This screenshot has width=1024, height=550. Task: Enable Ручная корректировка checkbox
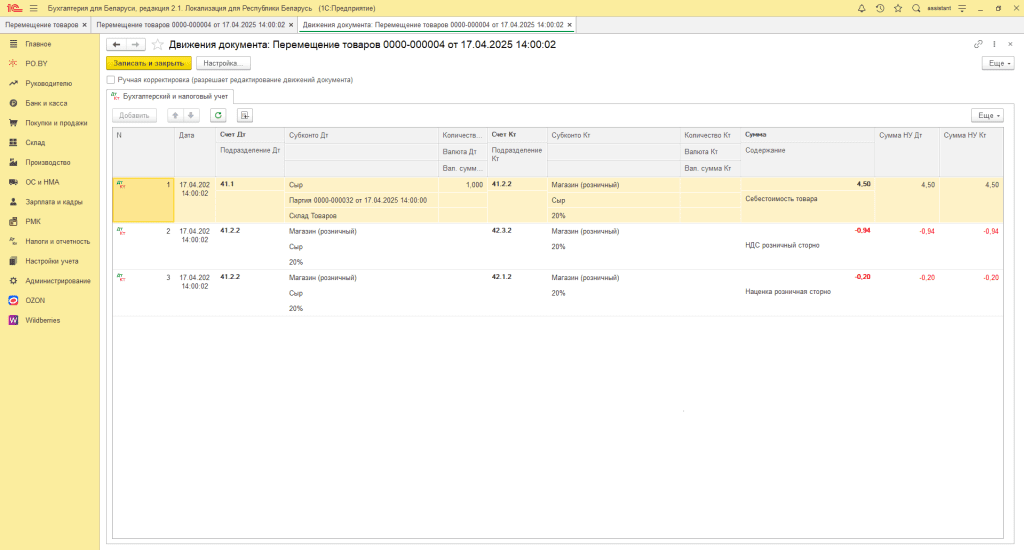111,80
